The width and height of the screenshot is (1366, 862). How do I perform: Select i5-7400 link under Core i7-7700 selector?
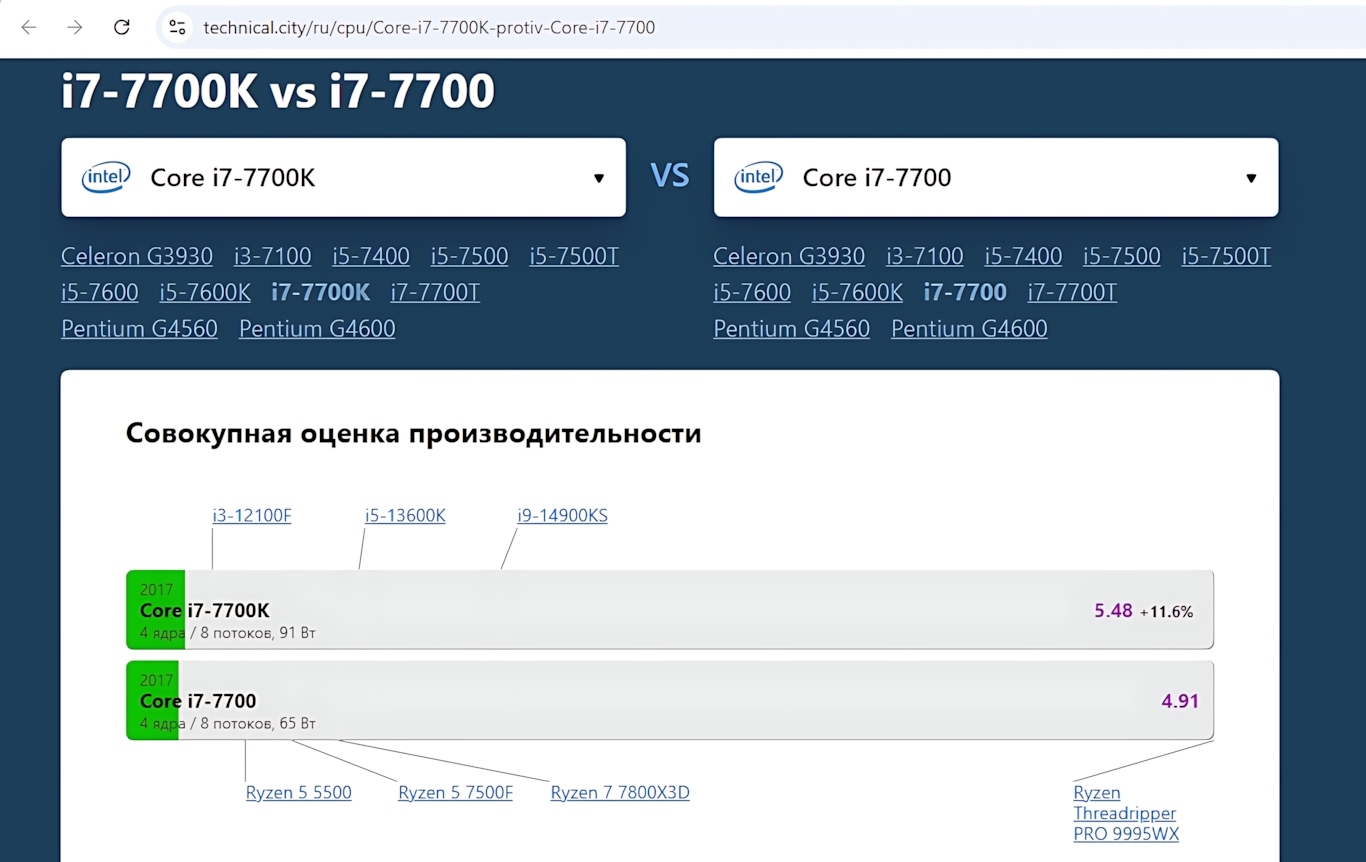click(x=1023, y=256)
